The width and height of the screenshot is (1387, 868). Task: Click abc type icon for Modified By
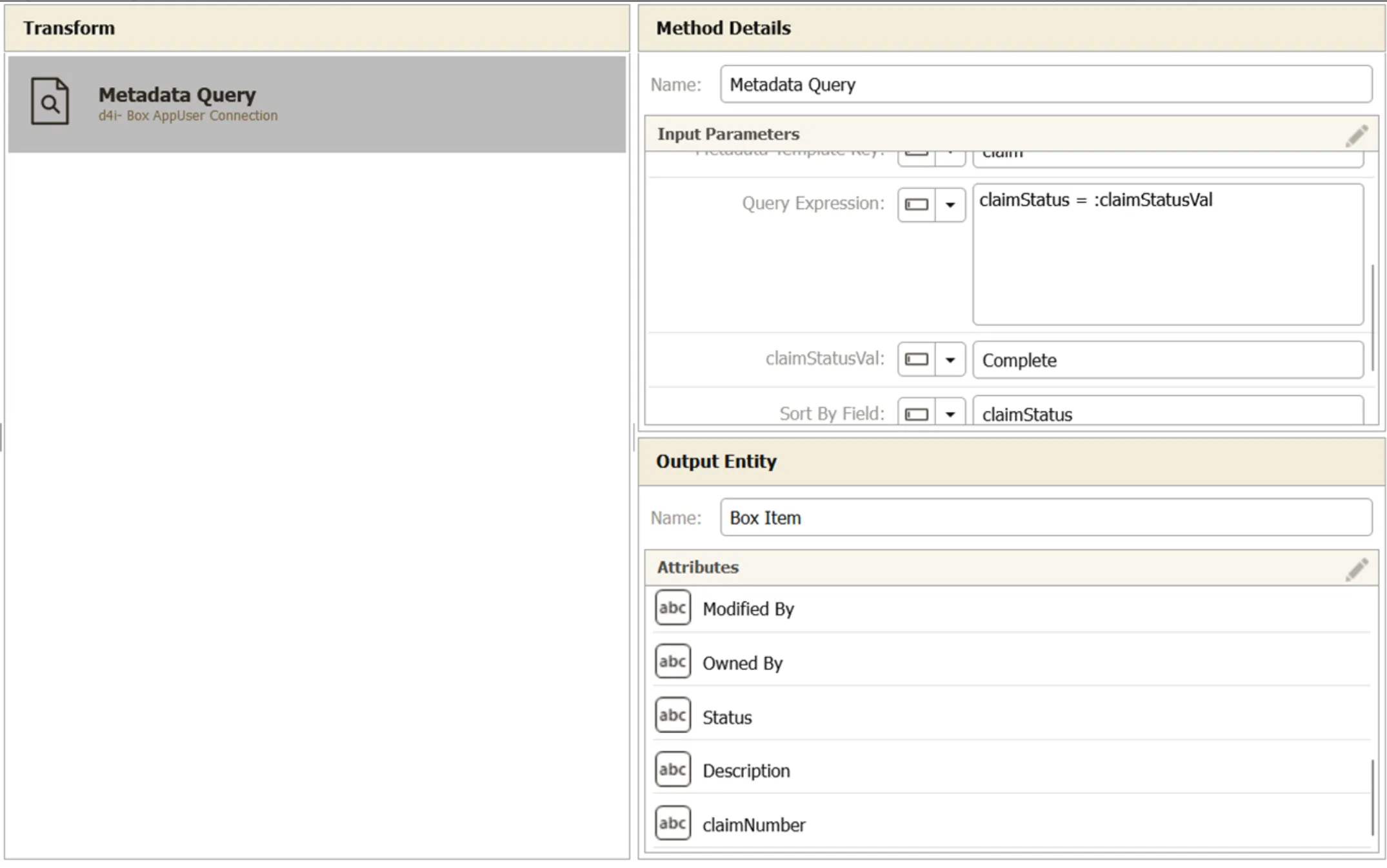(x=672, y=607)
